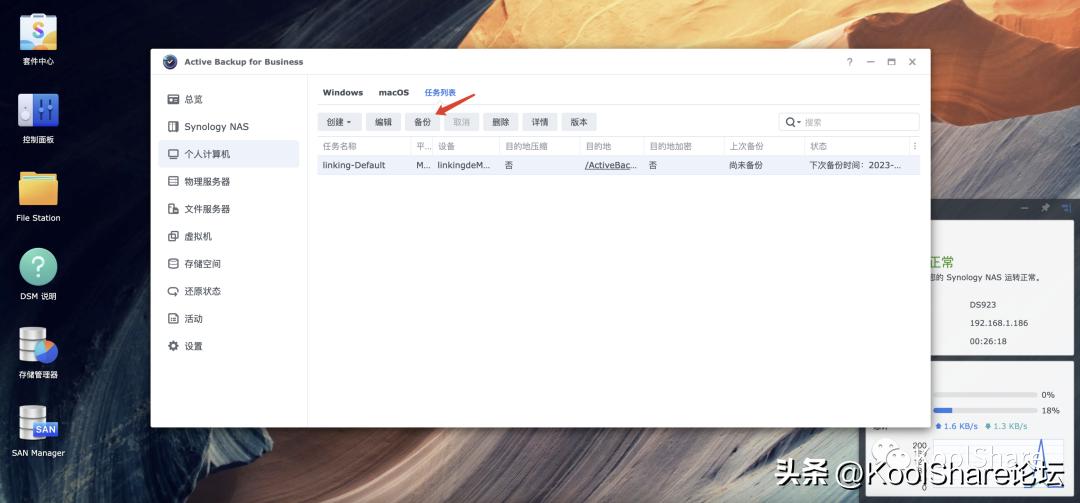Open the 创建 create dropdown

(x=339, y=122)
